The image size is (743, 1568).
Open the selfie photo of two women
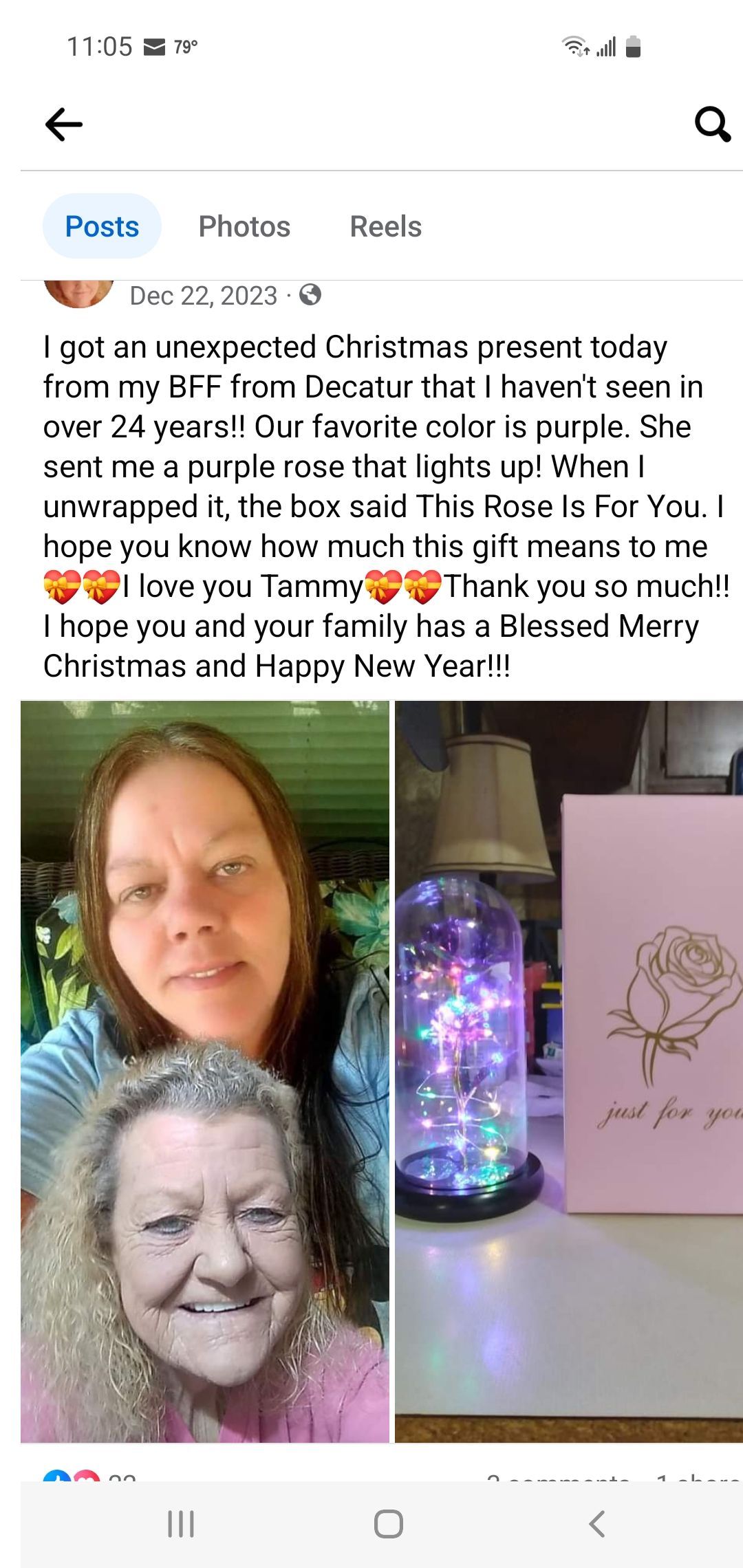pos(205,1071)
